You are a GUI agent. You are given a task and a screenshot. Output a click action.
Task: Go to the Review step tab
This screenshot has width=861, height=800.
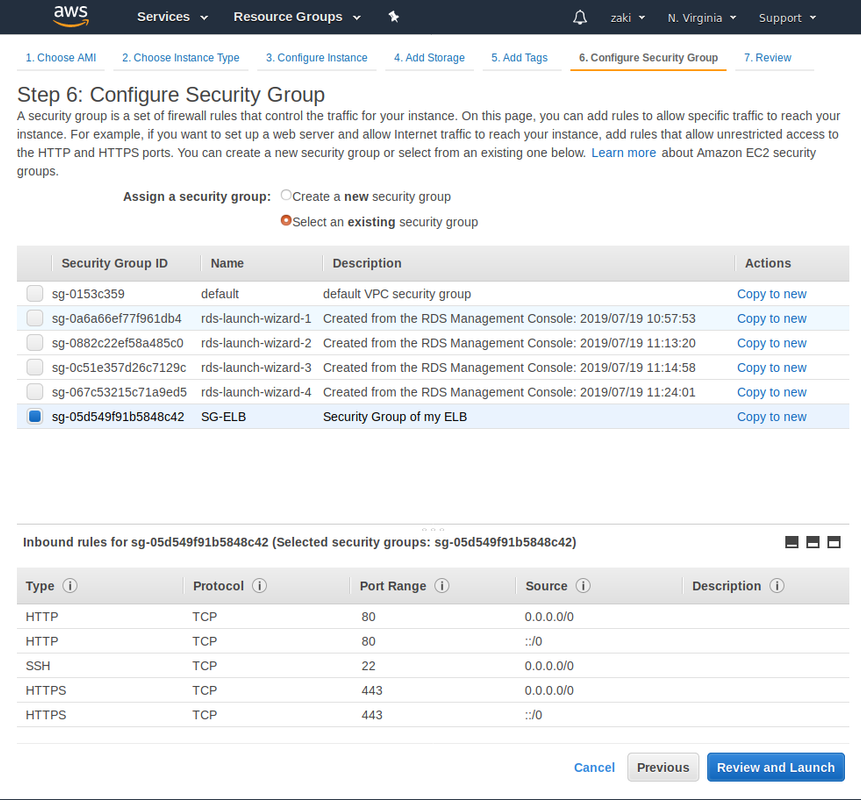(767, 58)
